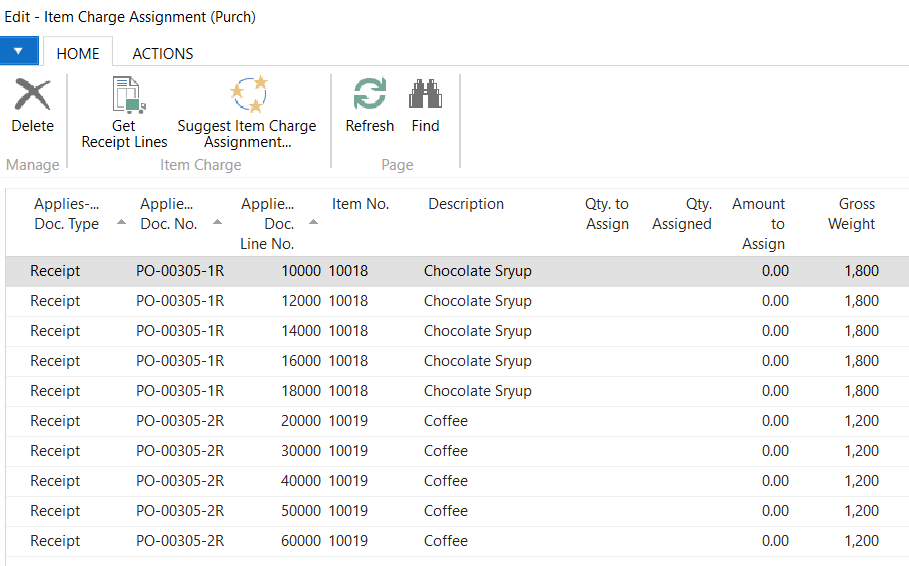Select Chocolate Sryup row with line 14000
909x566 pixels.
(477, 331)
